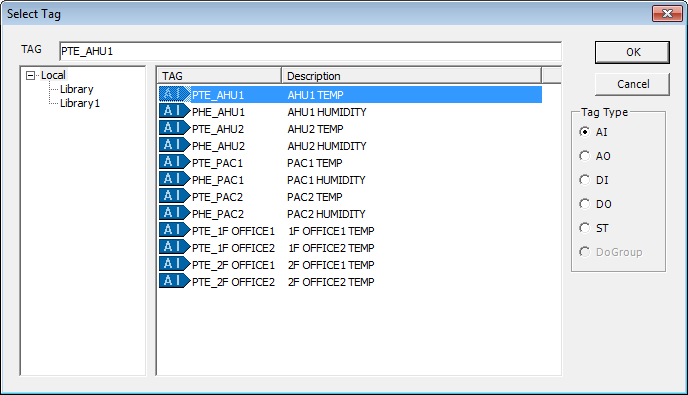Click the PAC2 HUMIDITY description cell
688x395 pixels.
[326, 214]
